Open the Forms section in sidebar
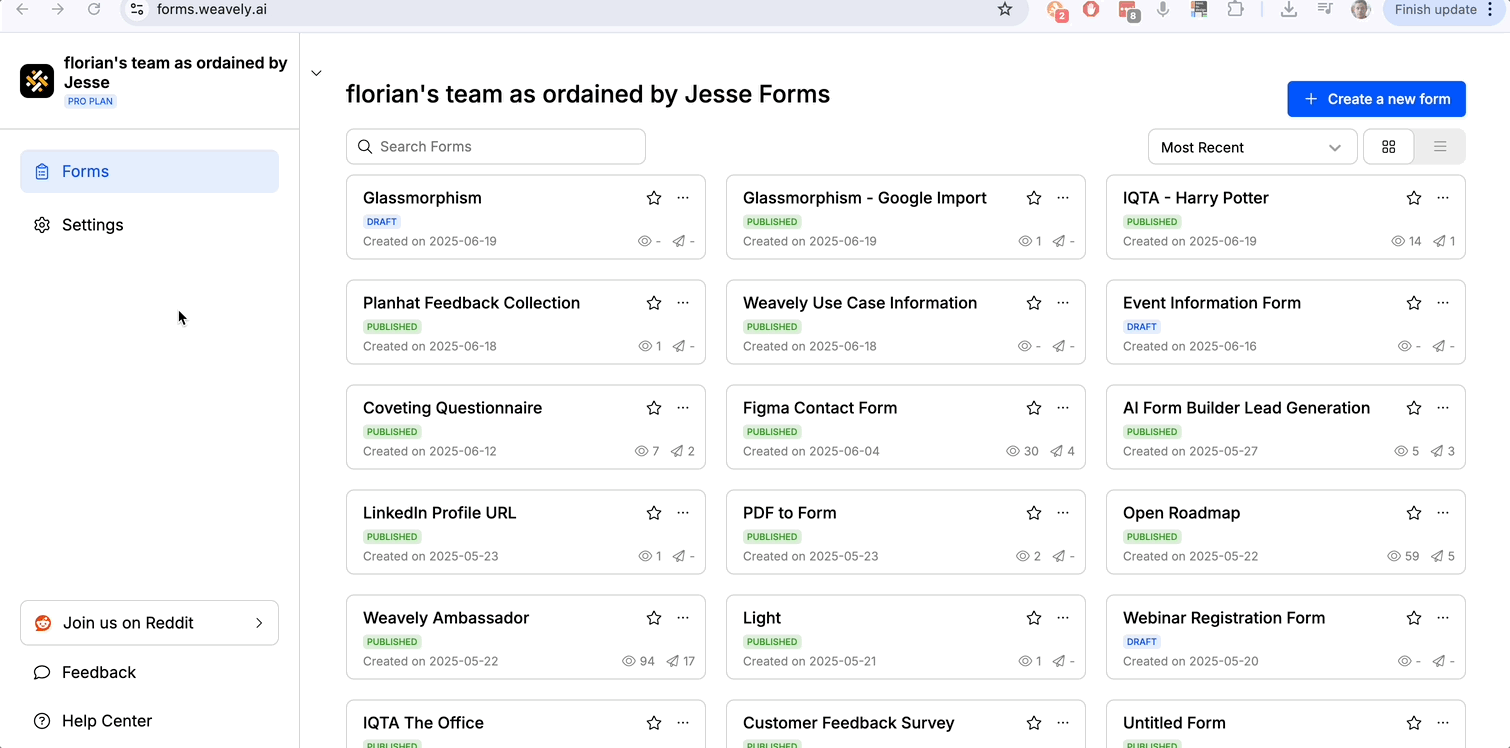 coord(149,171)
